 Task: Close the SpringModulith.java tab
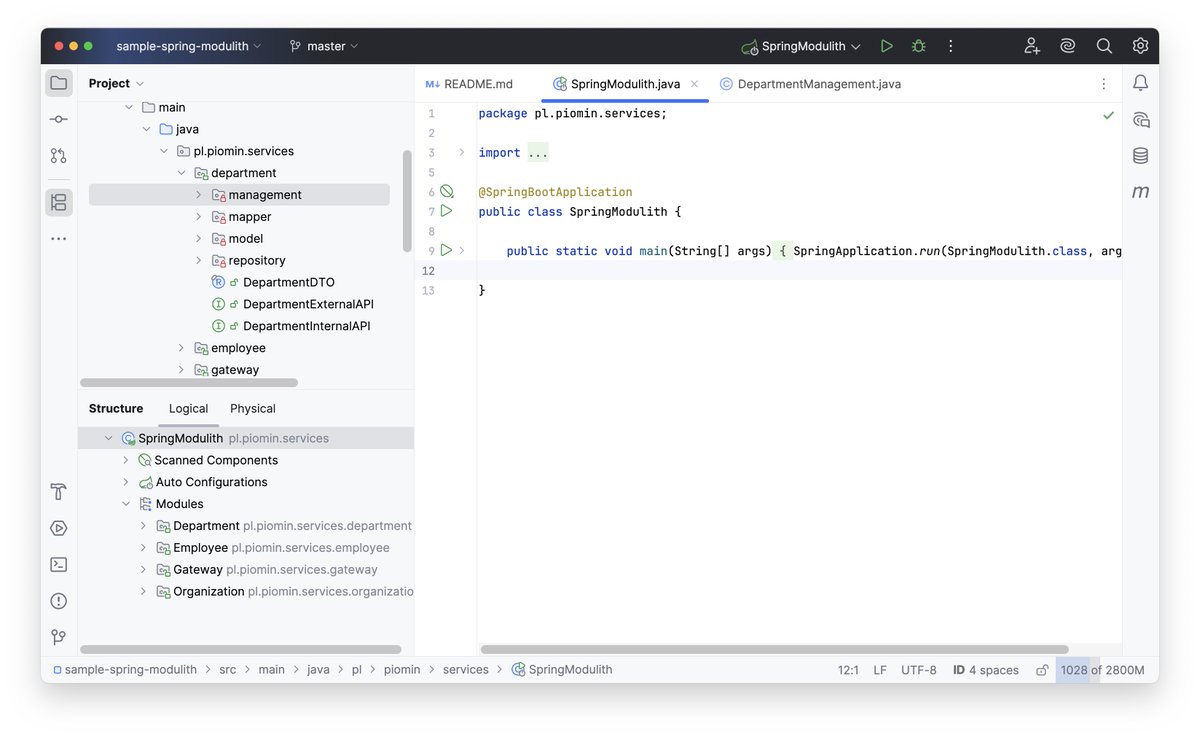click(694, 84)
